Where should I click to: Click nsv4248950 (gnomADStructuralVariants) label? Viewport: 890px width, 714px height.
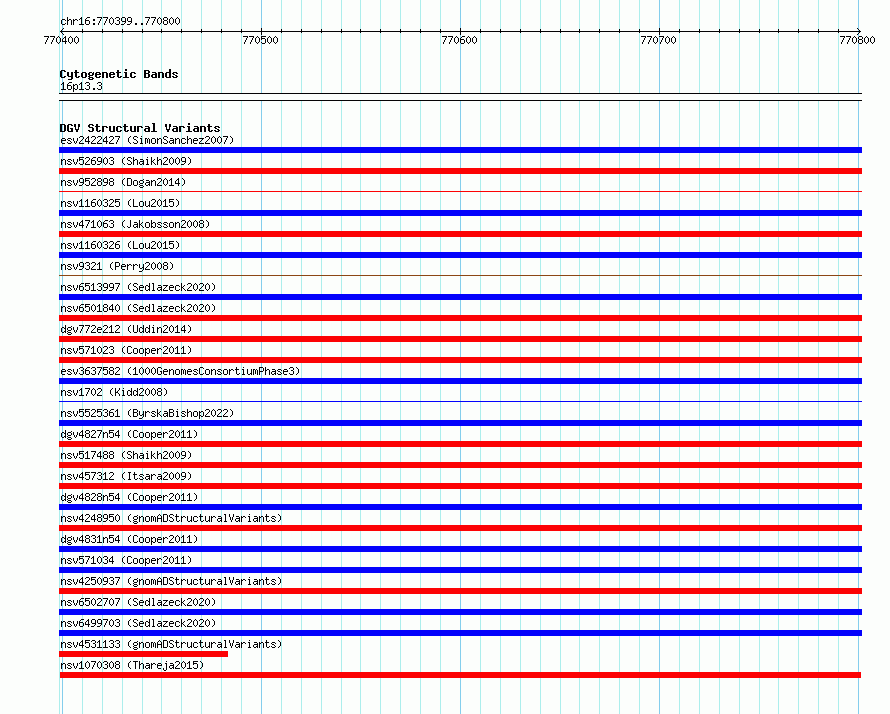tap(171, 518)
